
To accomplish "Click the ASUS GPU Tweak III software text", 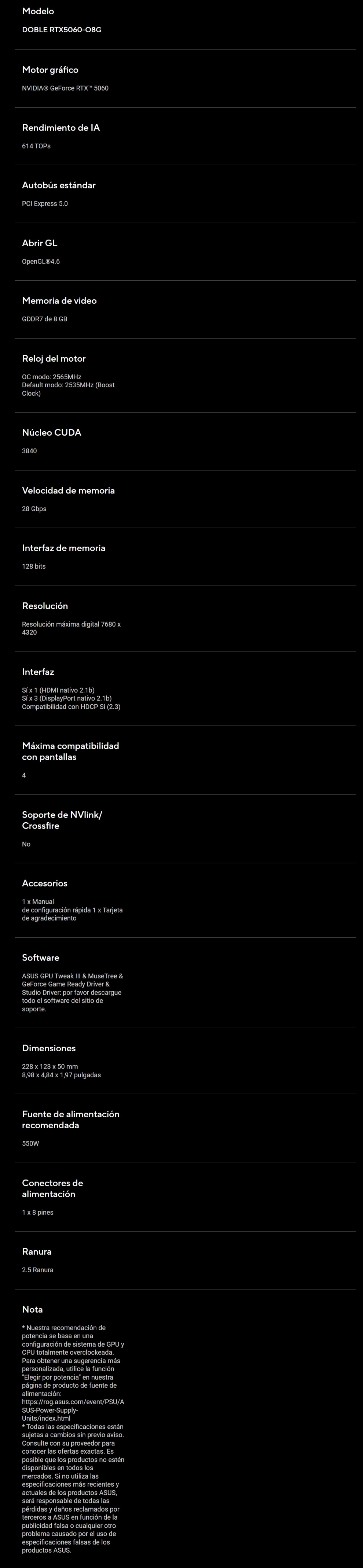I will [x=73, y=976].
